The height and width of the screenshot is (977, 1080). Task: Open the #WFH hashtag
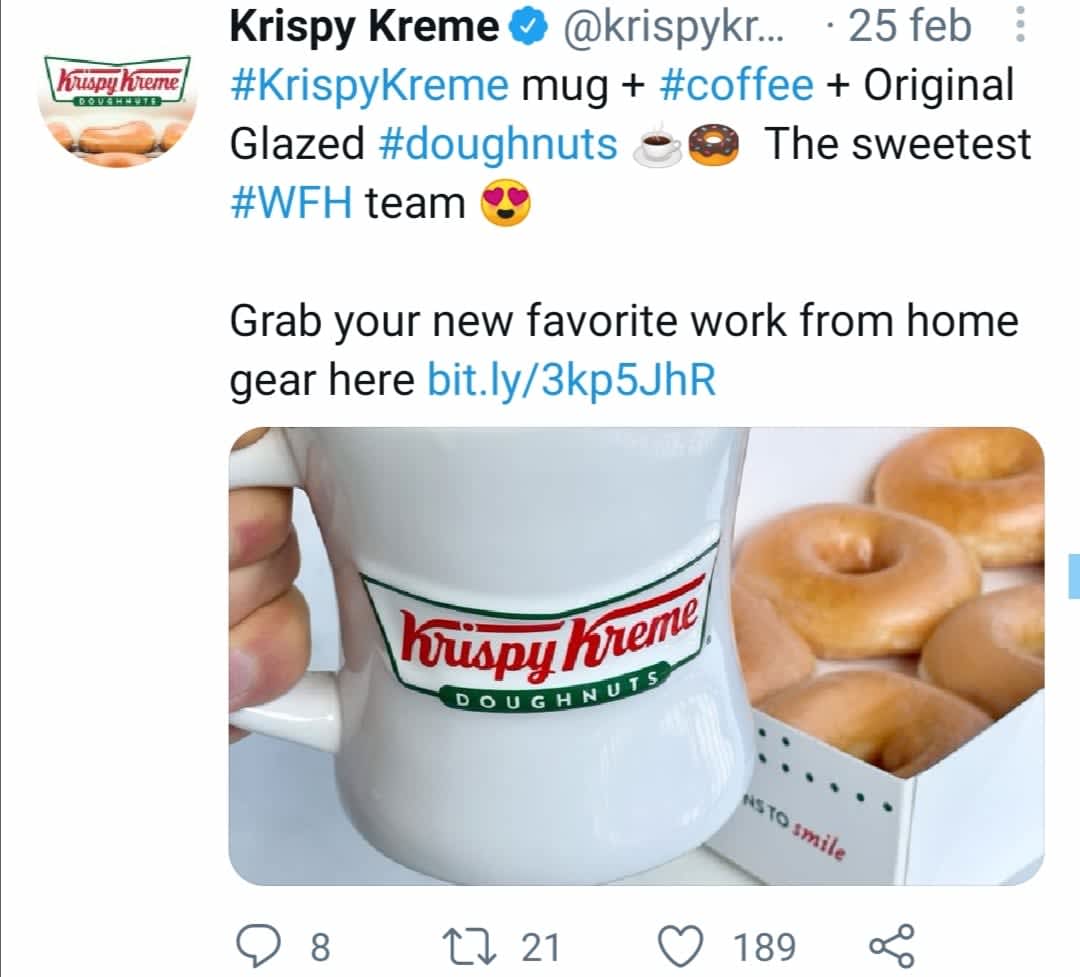291,203
